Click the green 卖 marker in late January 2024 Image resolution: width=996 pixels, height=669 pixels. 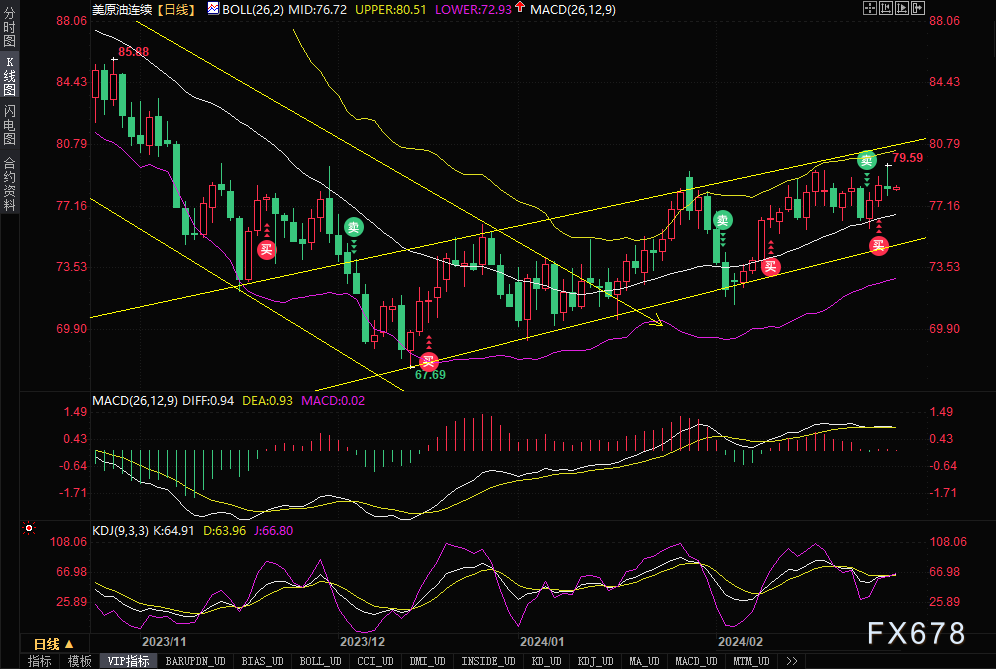(x=722, y=220)
